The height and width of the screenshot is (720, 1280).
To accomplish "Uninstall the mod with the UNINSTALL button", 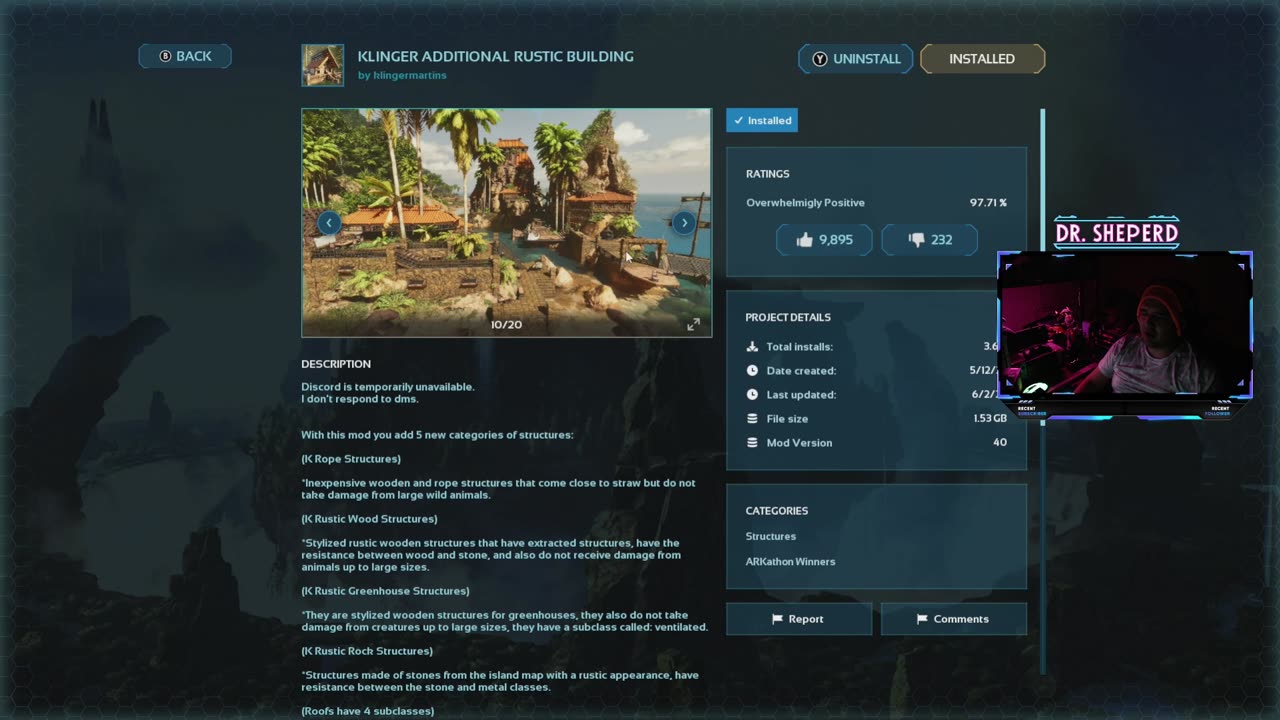I will click(856, 59).
